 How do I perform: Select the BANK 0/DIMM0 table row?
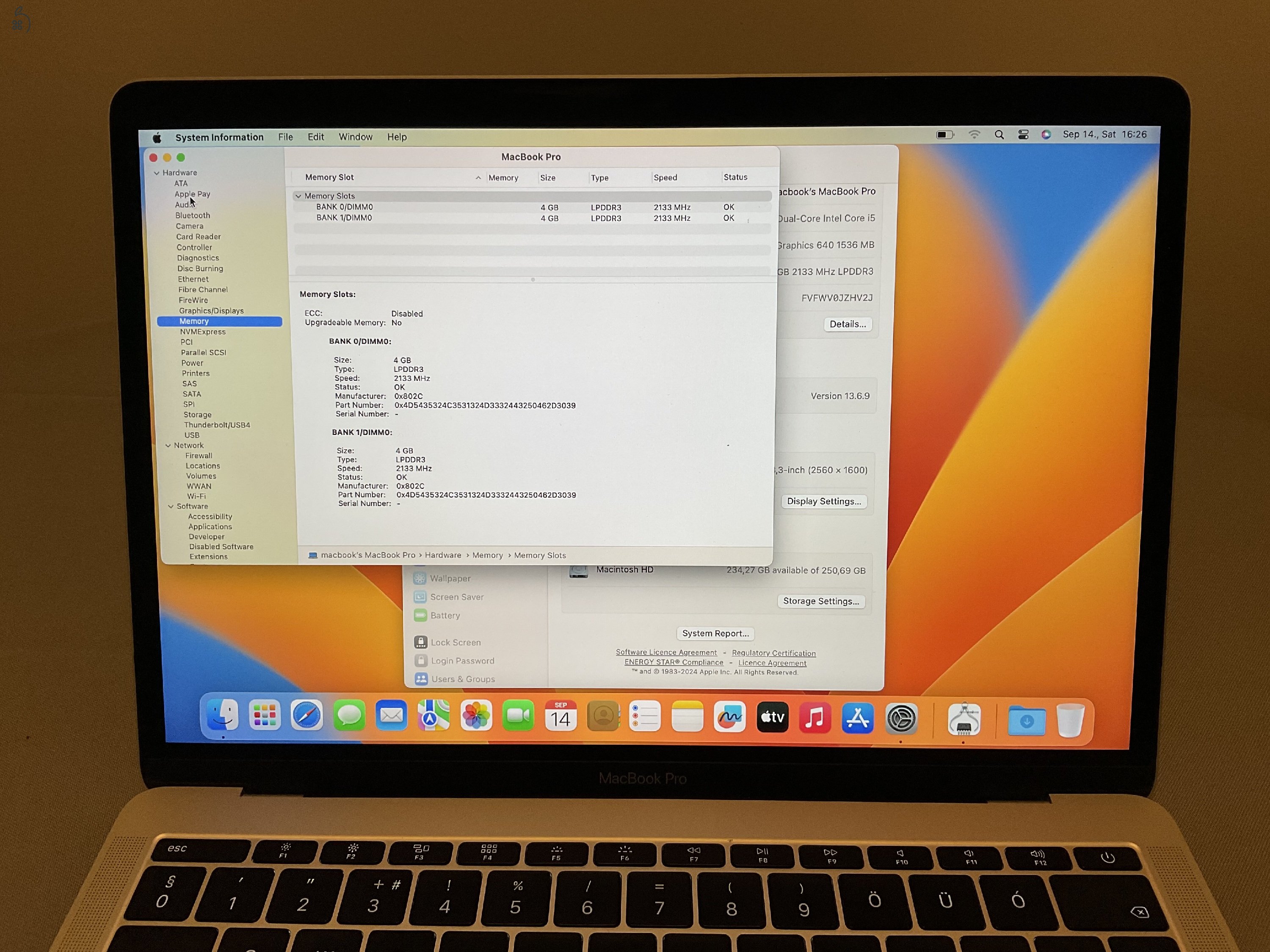tap(532, 208)
